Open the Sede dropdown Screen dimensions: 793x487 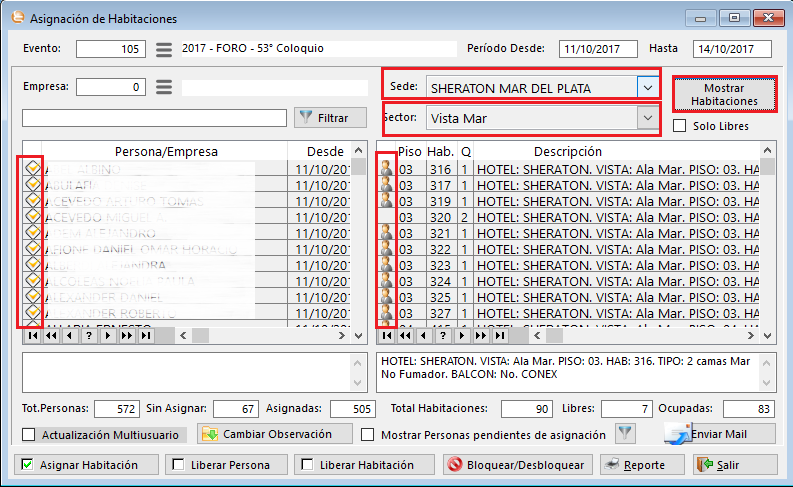pos(648,88)
